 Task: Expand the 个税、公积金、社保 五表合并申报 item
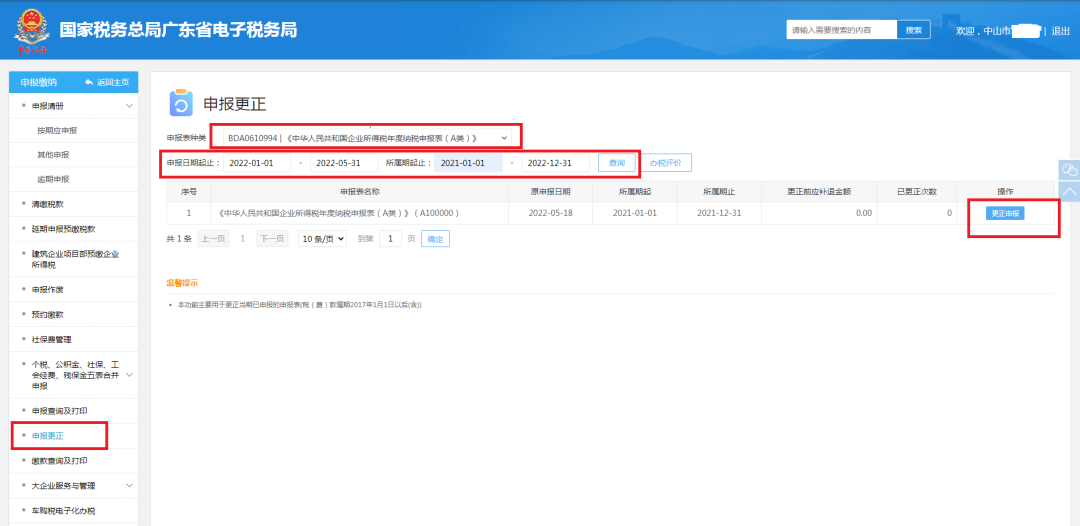point(129,375)
